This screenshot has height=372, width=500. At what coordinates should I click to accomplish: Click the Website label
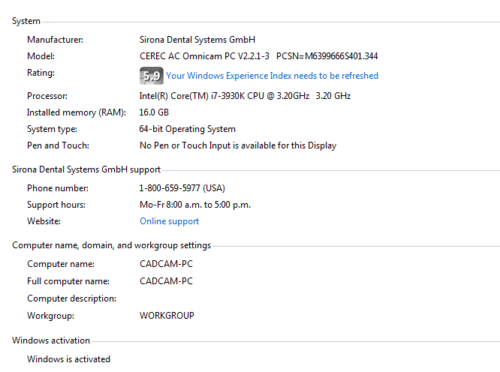[x=44, y=221]
